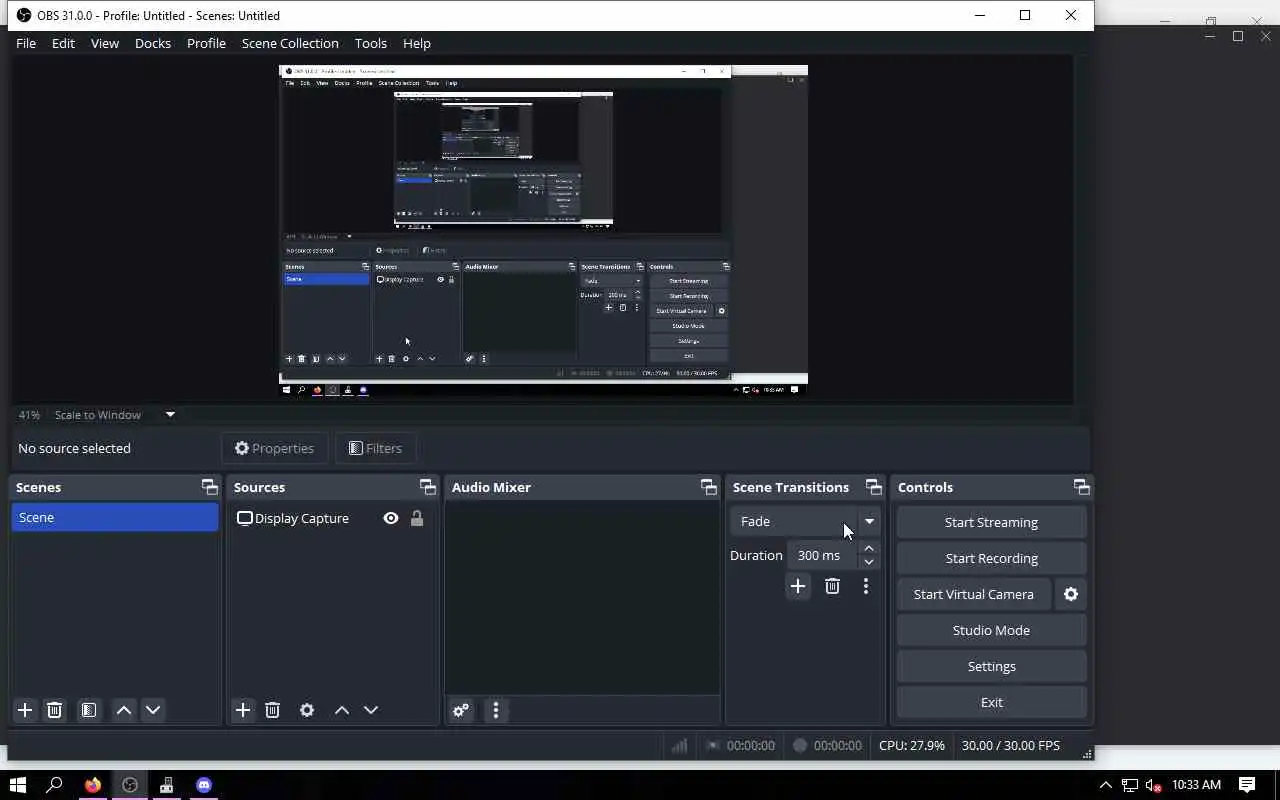Viewport: 1280px width, 800px height.
Task: Click the Display Capture monitor icon
Action: coord(244,518)
